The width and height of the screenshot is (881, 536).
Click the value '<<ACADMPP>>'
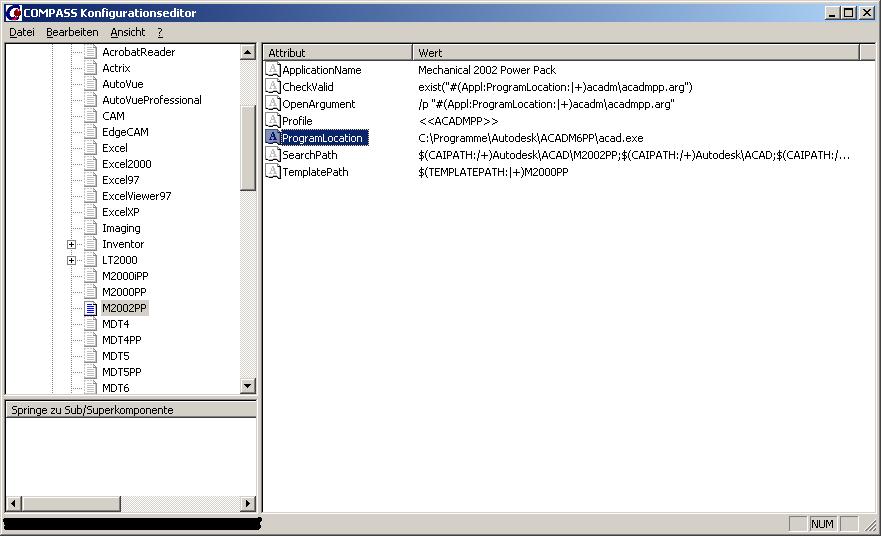click(458, 121)
